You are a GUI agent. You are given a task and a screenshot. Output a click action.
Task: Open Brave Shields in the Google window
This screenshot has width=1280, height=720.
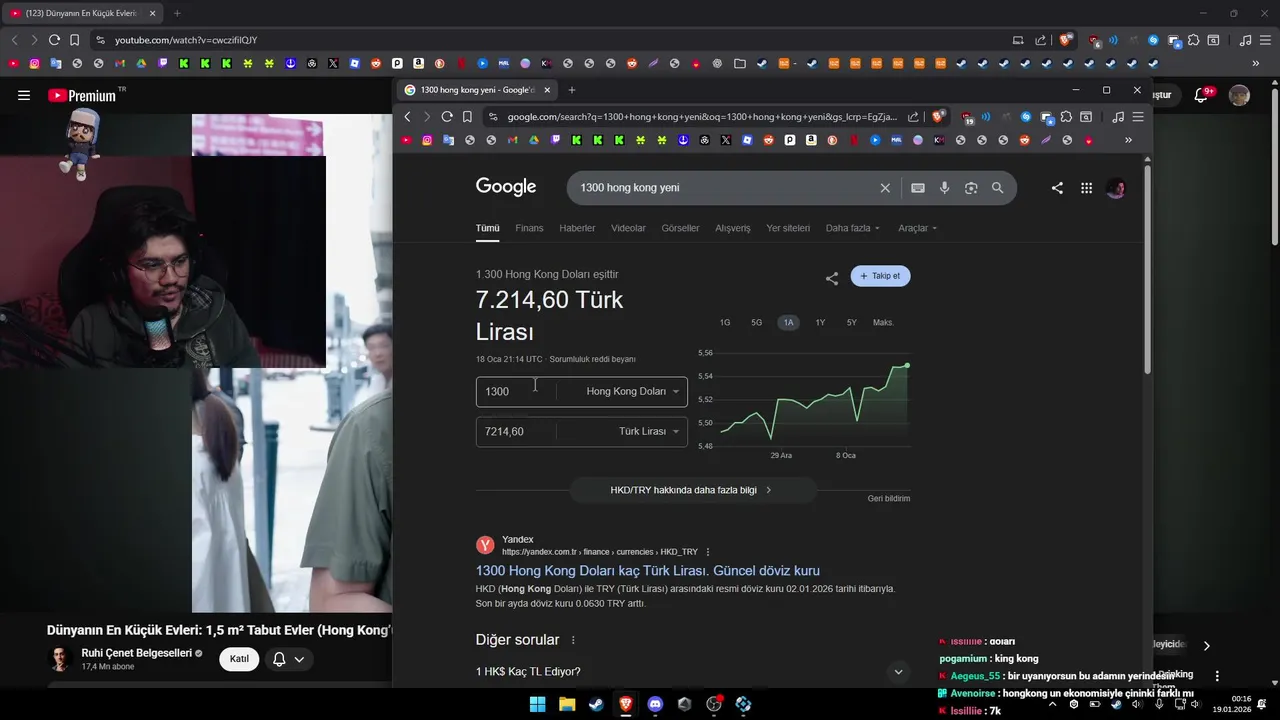[x=938, y=117]
